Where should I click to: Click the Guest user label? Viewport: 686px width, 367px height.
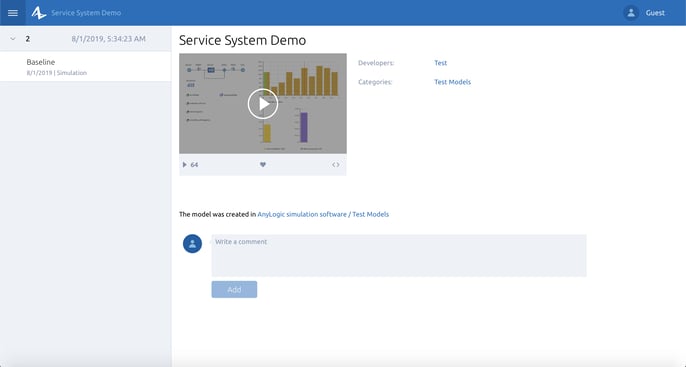[x=655, y=13]
